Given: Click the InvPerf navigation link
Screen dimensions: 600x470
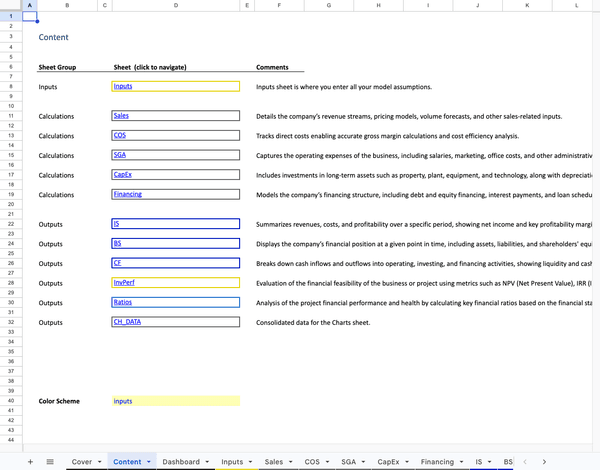Looking at the screenshot, I should pyautogui.click(x=125, y=283).
